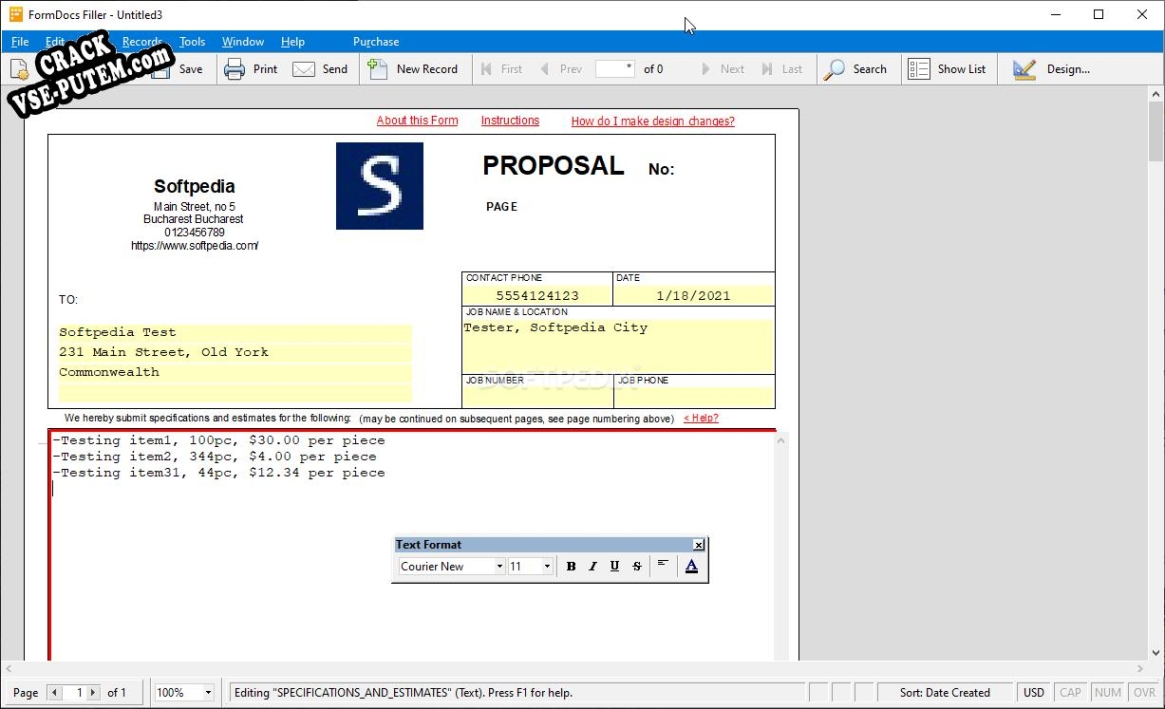Click the "Testing item31" specification line
Screen dimensions: 1165x709
[218, 473]
